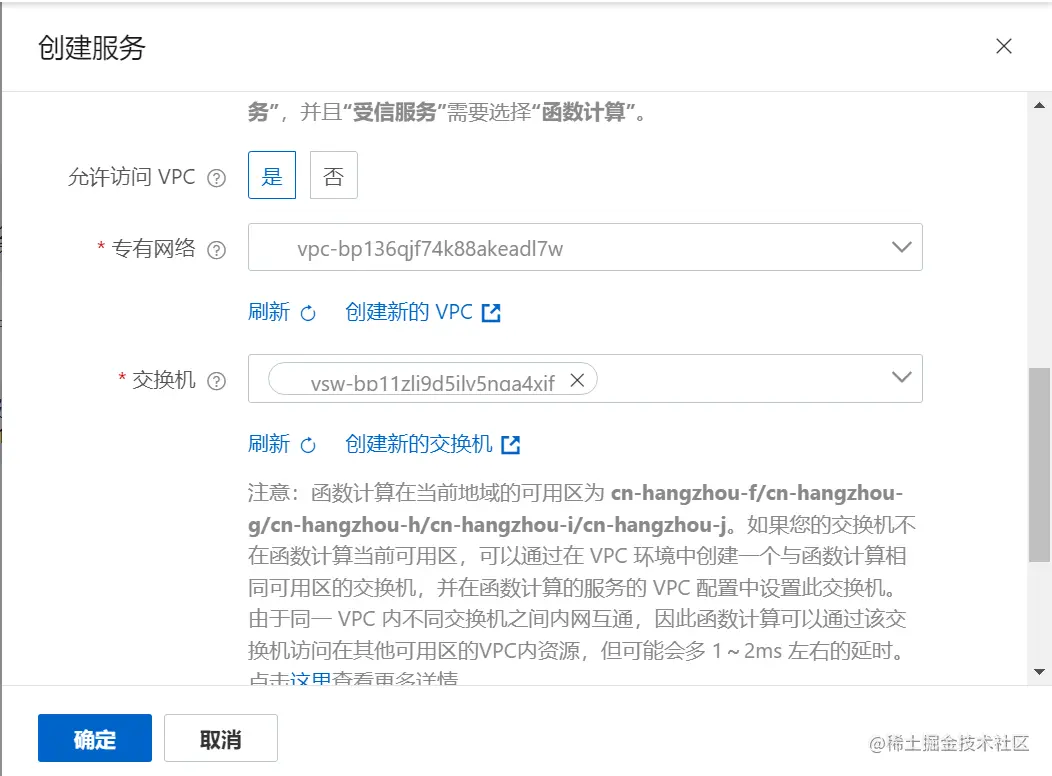The height and width of the screenshot is (776, 1052).
Task: Click the vpc-bp136qjf74k88akeadl7w value text
Action: [430, 249]
